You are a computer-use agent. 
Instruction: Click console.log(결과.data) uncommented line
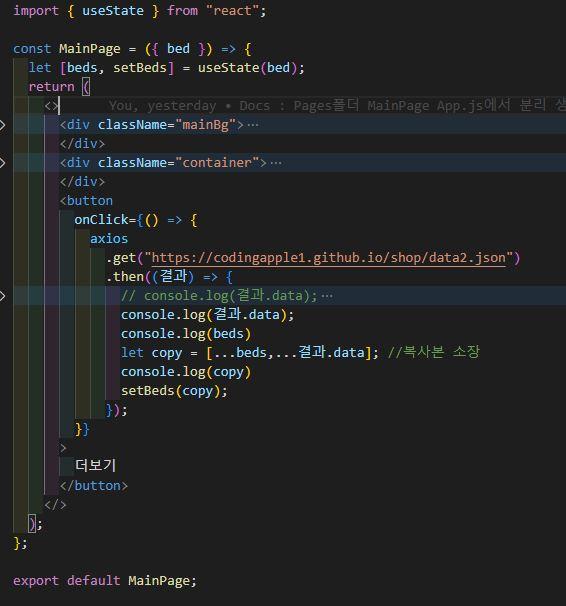pos(207,315)
